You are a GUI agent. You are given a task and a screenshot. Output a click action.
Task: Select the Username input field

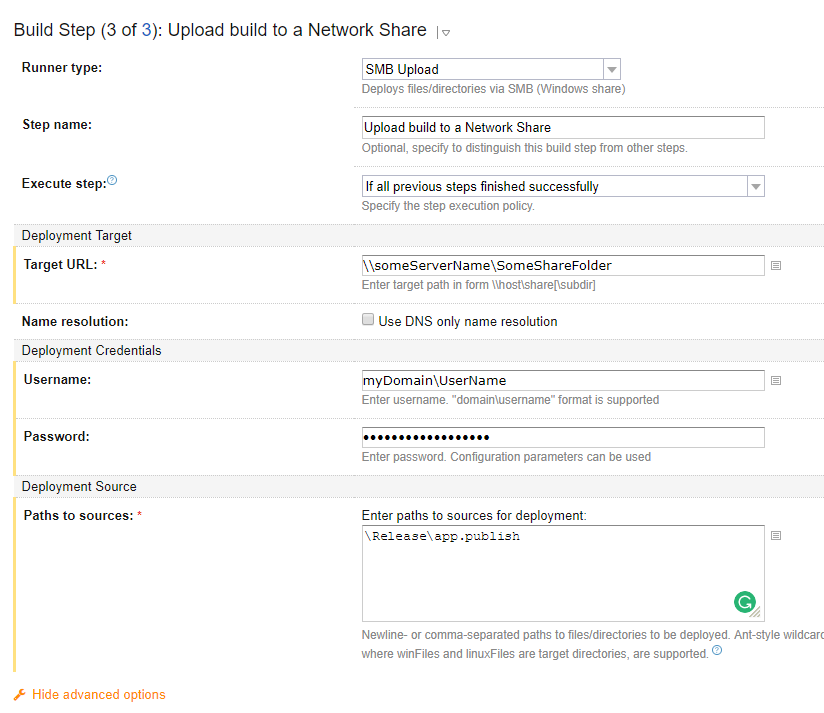pos(563,381)
